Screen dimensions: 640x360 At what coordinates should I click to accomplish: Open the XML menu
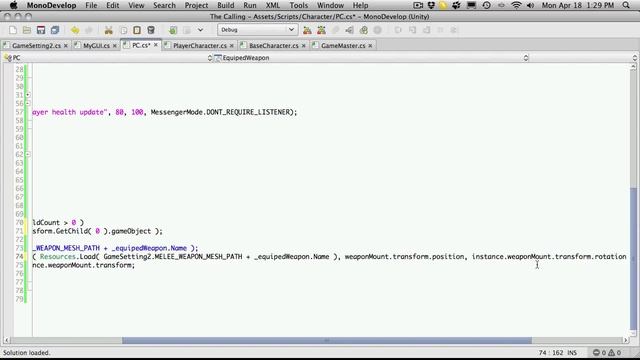click(x=273, y=5)
